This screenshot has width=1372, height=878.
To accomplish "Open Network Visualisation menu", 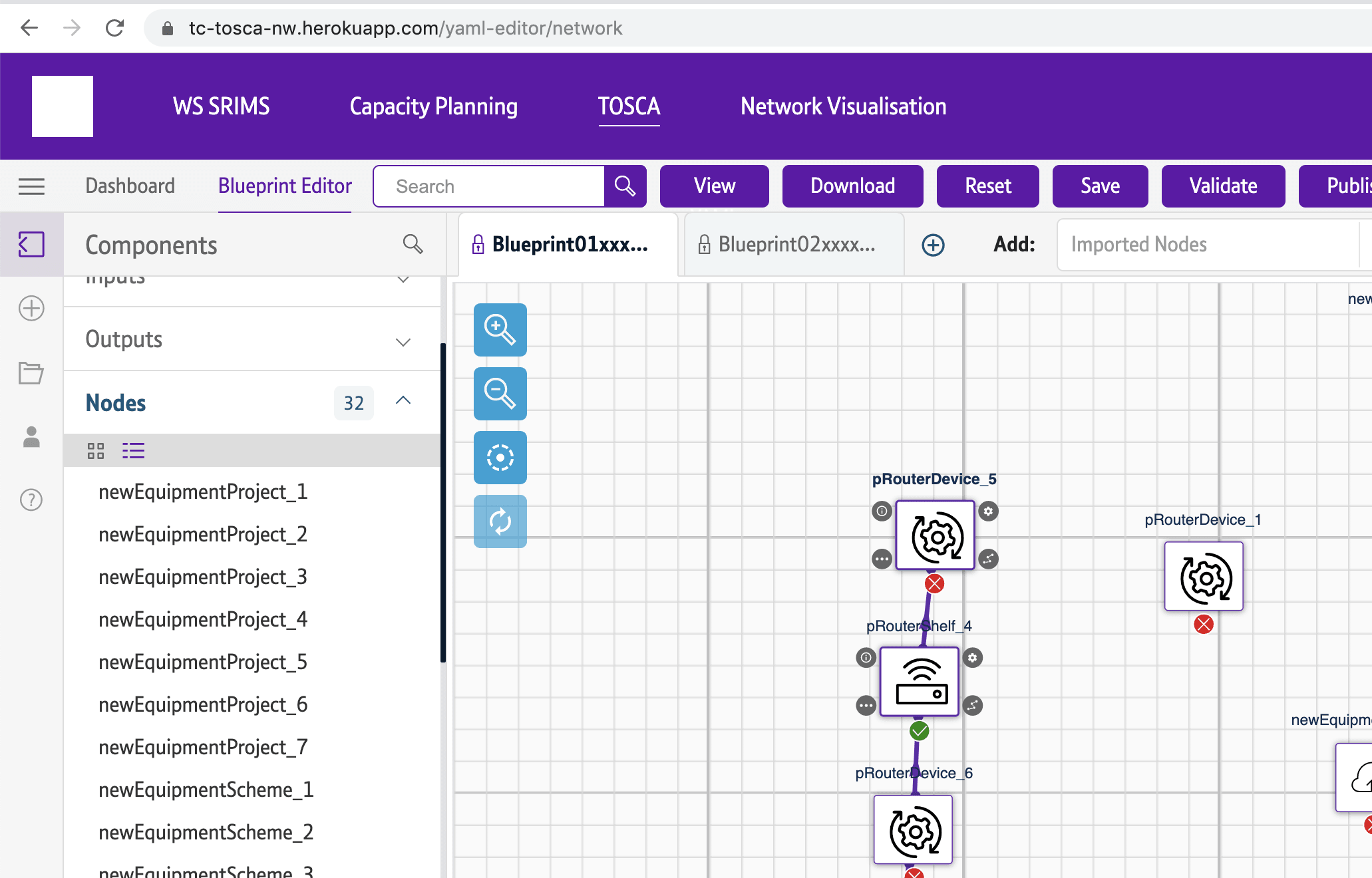I will (x=843, y=106).
